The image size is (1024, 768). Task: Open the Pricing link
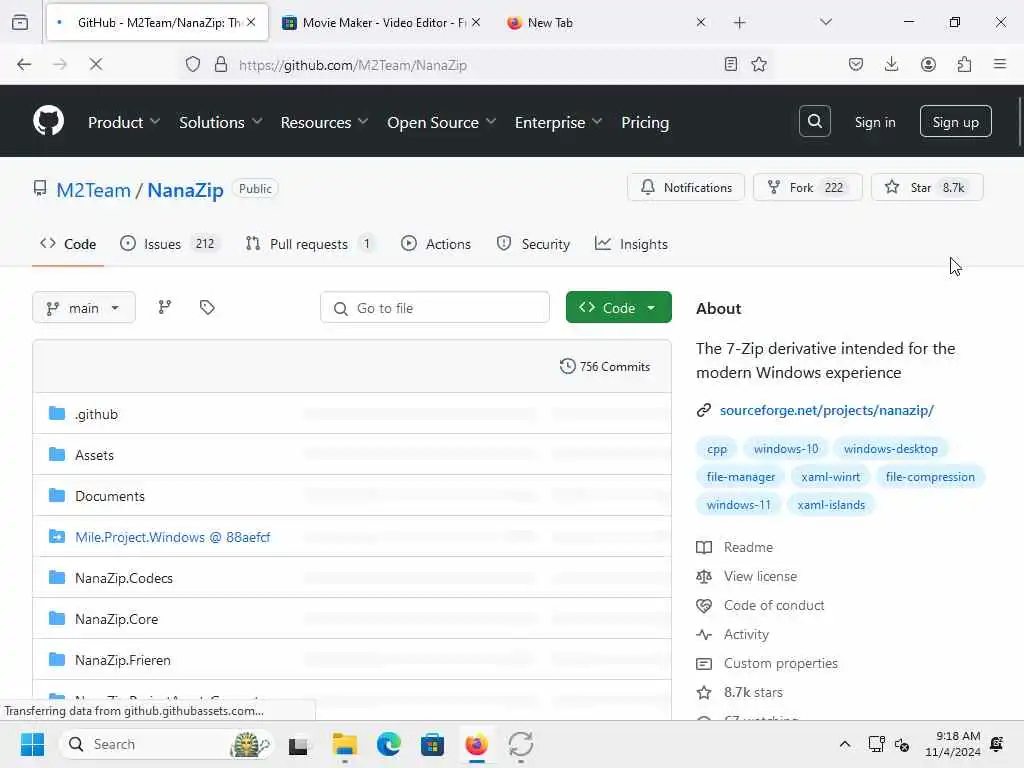point(645,122)
